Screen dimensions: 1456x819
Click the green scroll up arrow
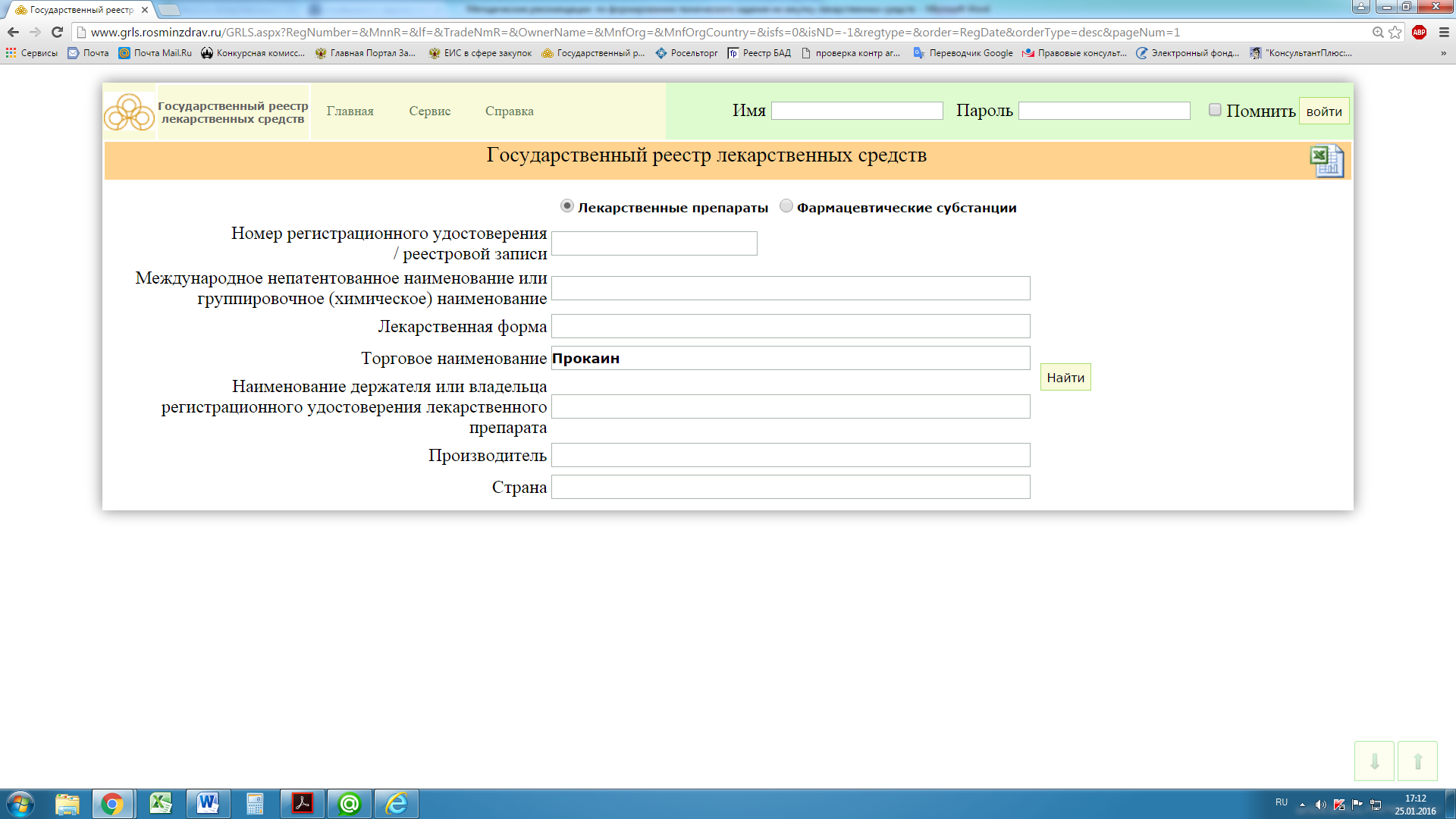tap(1417, 761)
